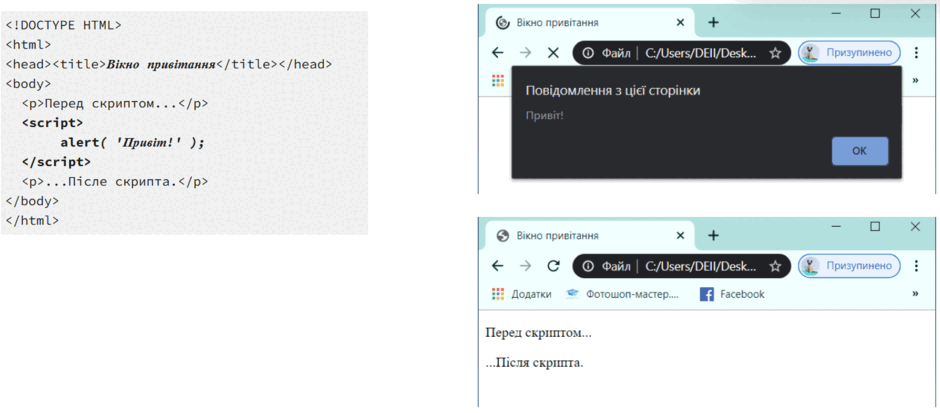This screenshot has width=940, height=413.
Task: Select Вікно привітання tab in top window
Action: pos(590,22)
